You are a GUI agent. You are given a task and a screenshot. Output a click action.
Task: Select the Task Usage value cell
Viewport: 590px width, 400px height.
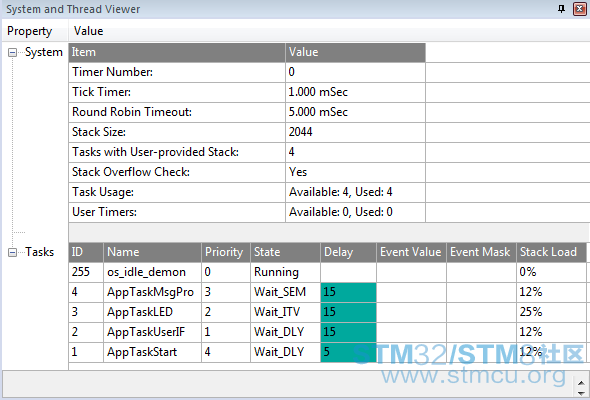click(356, 192)
